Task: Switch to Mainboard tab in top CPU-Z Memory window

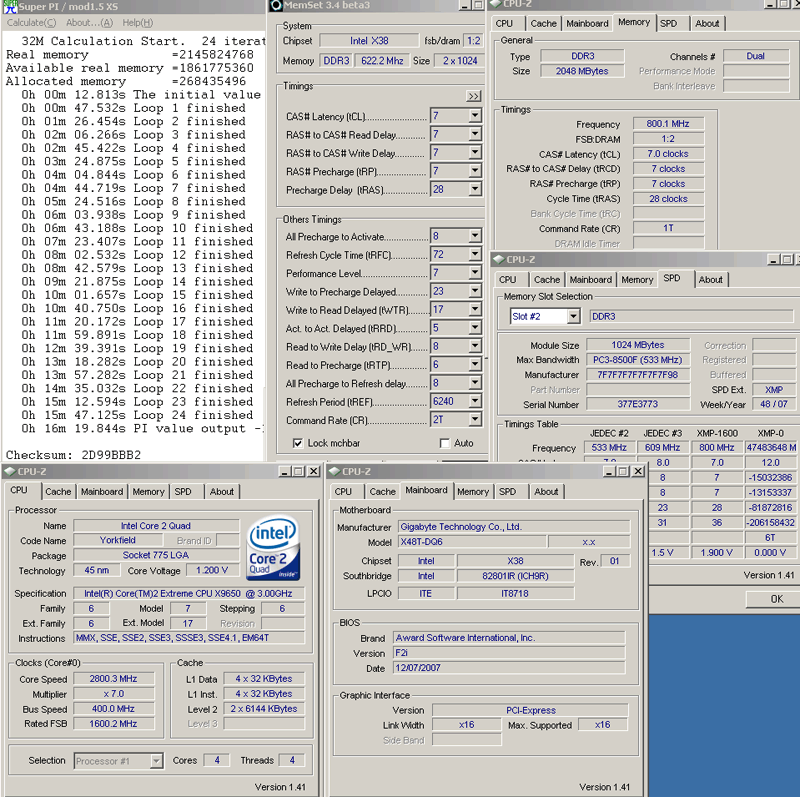Action: 587,23
